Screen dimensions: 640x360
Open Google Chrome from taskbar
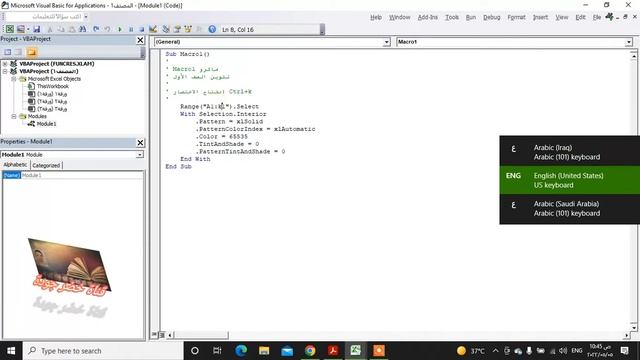click(310, 351)
